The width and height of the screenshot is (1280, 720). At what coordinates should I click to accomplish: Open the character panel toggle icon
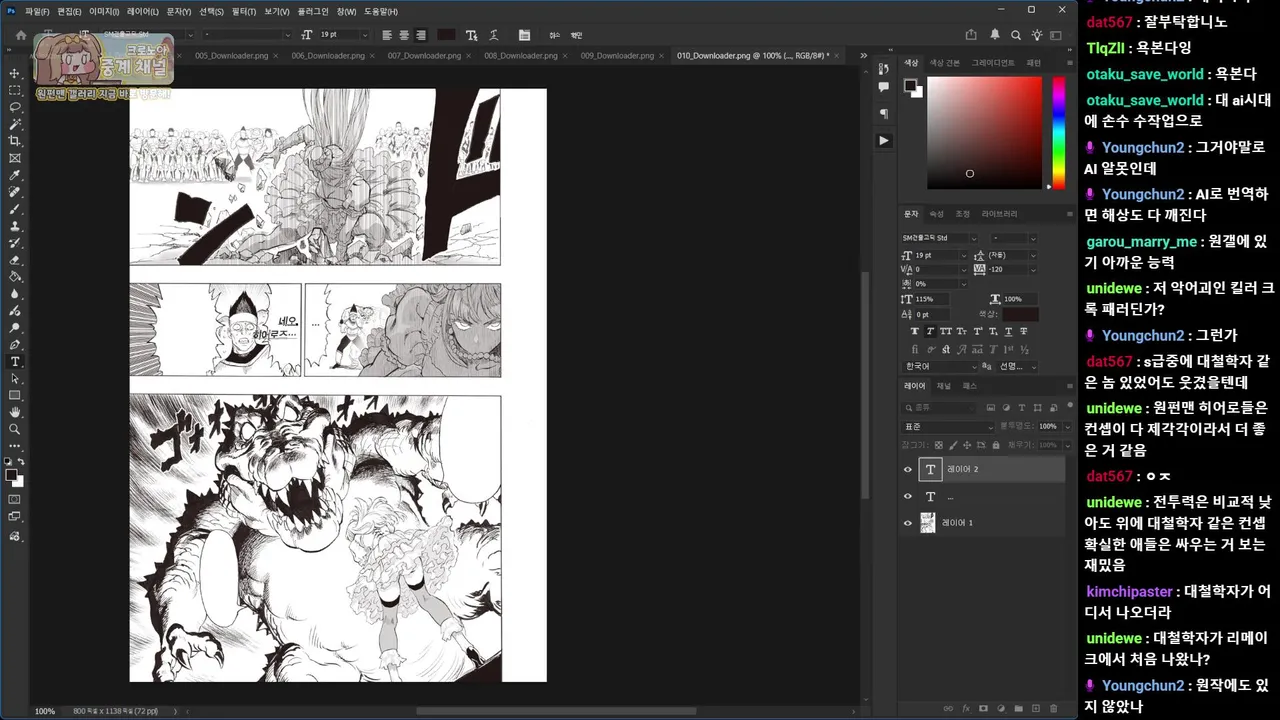pyautogui.click(x=524, y=35)
